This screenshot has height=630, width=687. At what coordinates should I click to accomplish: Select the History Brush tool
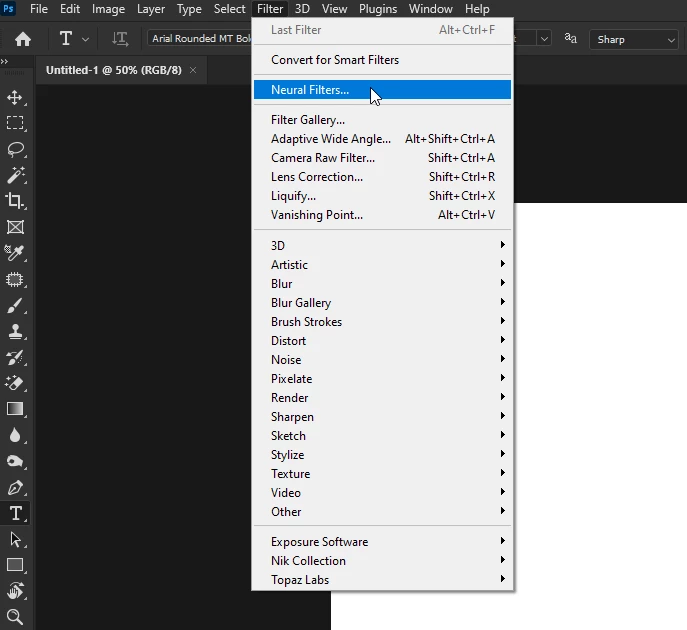tap(15, 357)
